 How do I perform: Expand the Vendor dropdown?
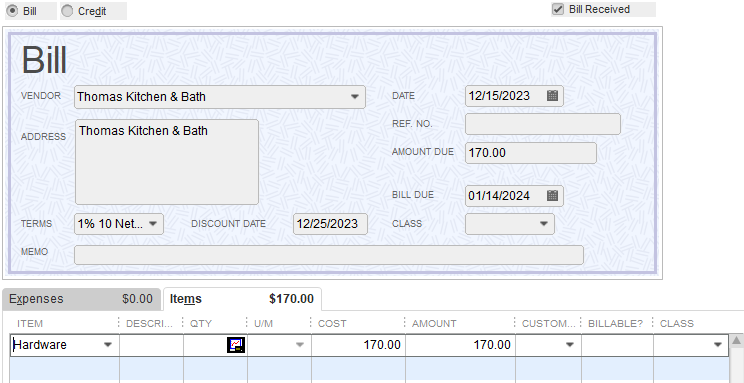click(354, 97)
